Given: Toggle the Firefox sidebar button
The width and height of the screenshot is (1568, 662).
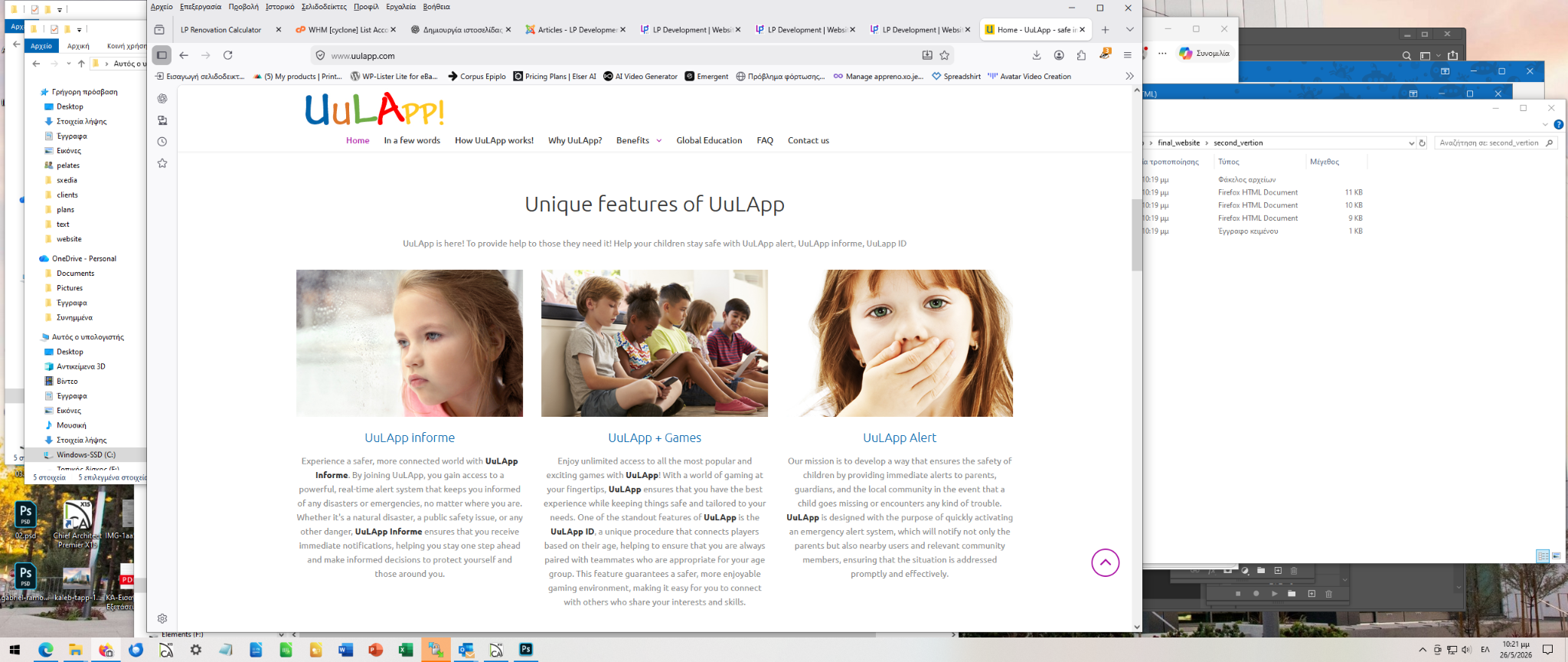Looking at the screenshot, I should click(x=162, y=55).
